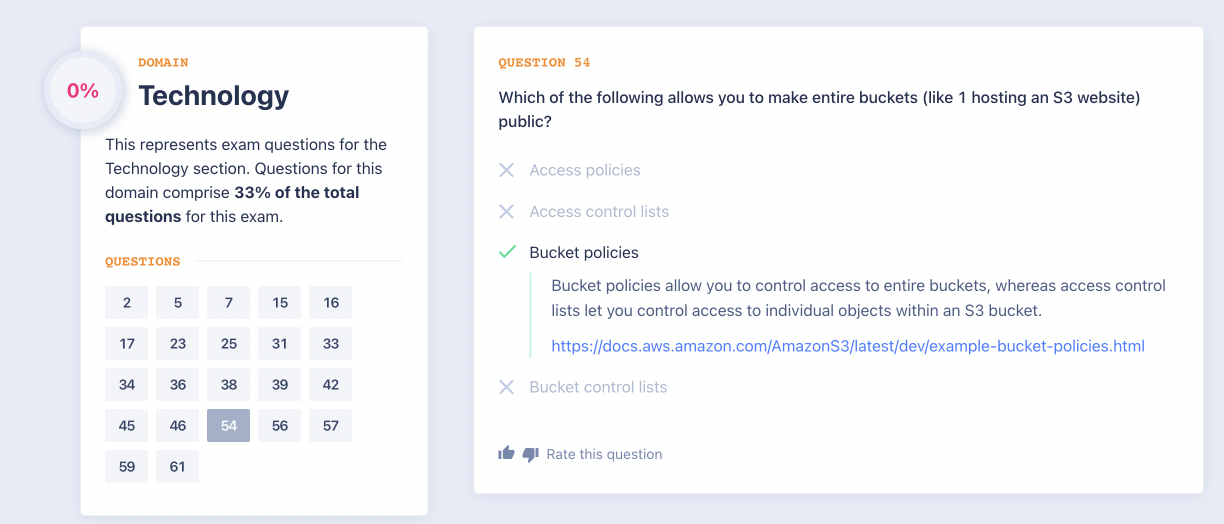
Task: Select the Bucket control lists answer
Action: coord(598,387)
